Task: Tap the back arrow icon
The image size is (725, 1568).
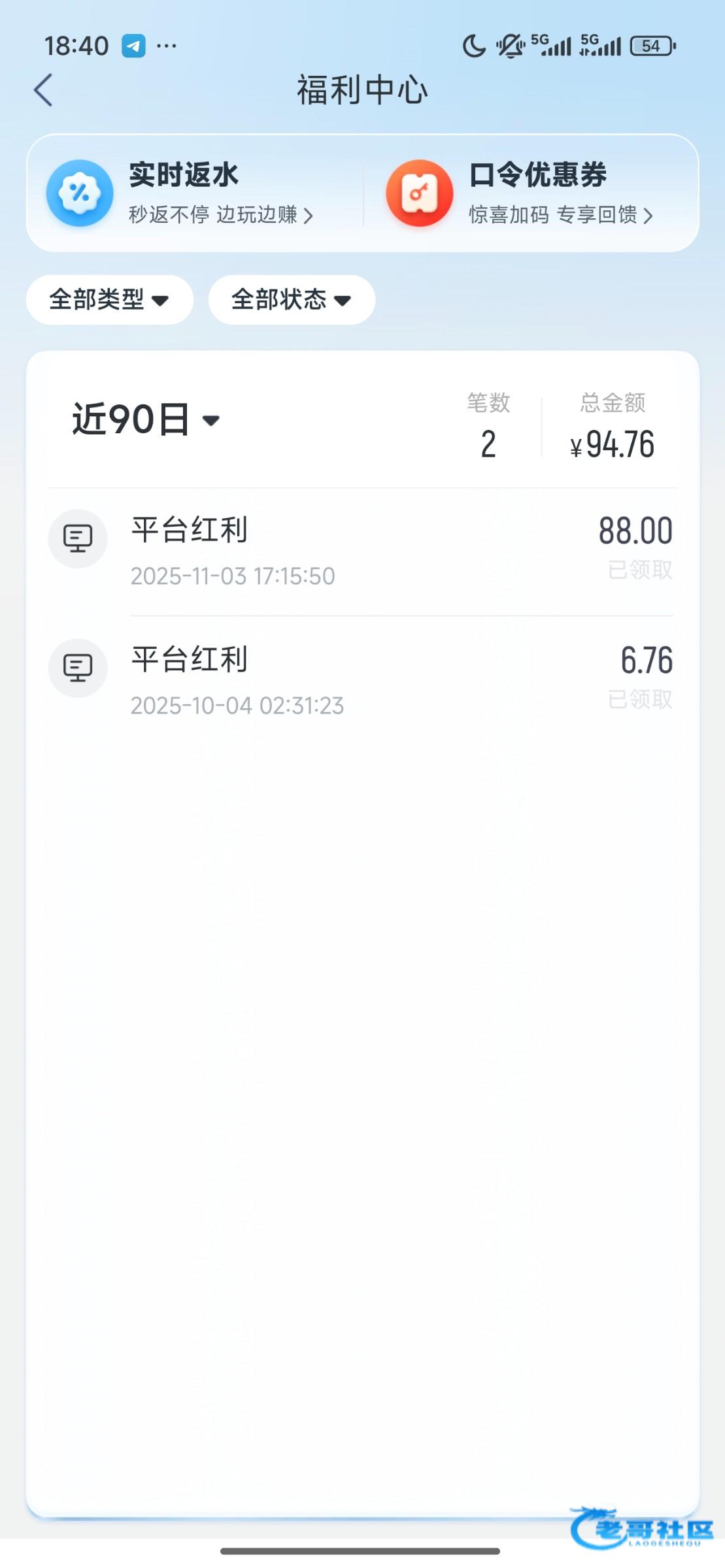Action: [x=43, y=90]
